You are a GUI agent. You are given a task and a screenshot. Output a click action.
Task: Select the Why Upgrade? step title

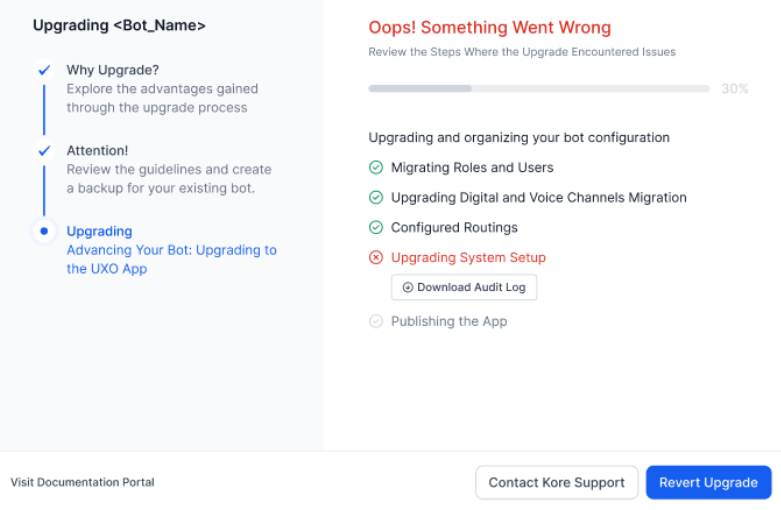pyautogui.click(x=112, y=70)
